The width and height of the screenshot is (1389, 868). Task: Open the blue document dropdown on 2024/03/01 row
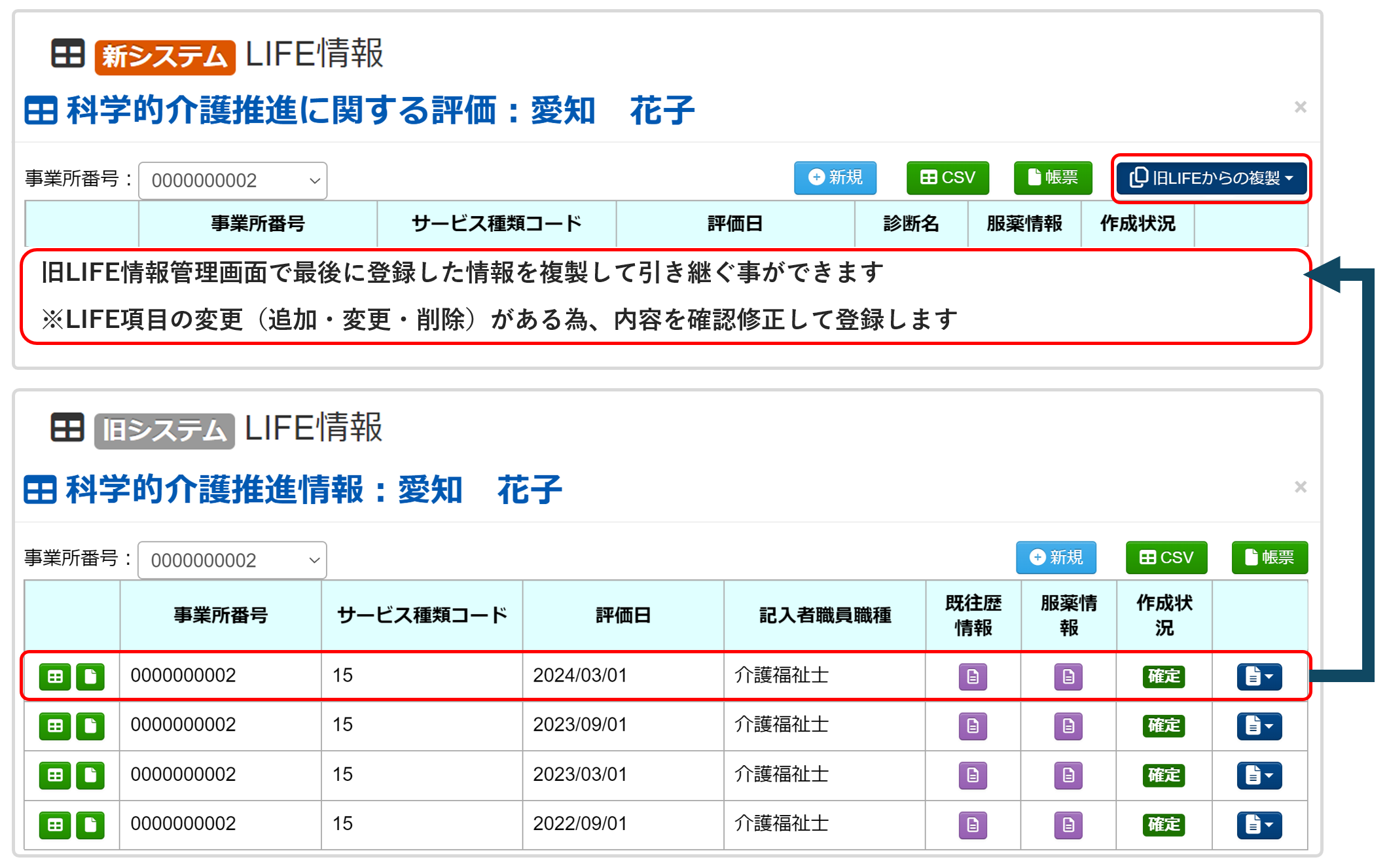pos(1258,676)
